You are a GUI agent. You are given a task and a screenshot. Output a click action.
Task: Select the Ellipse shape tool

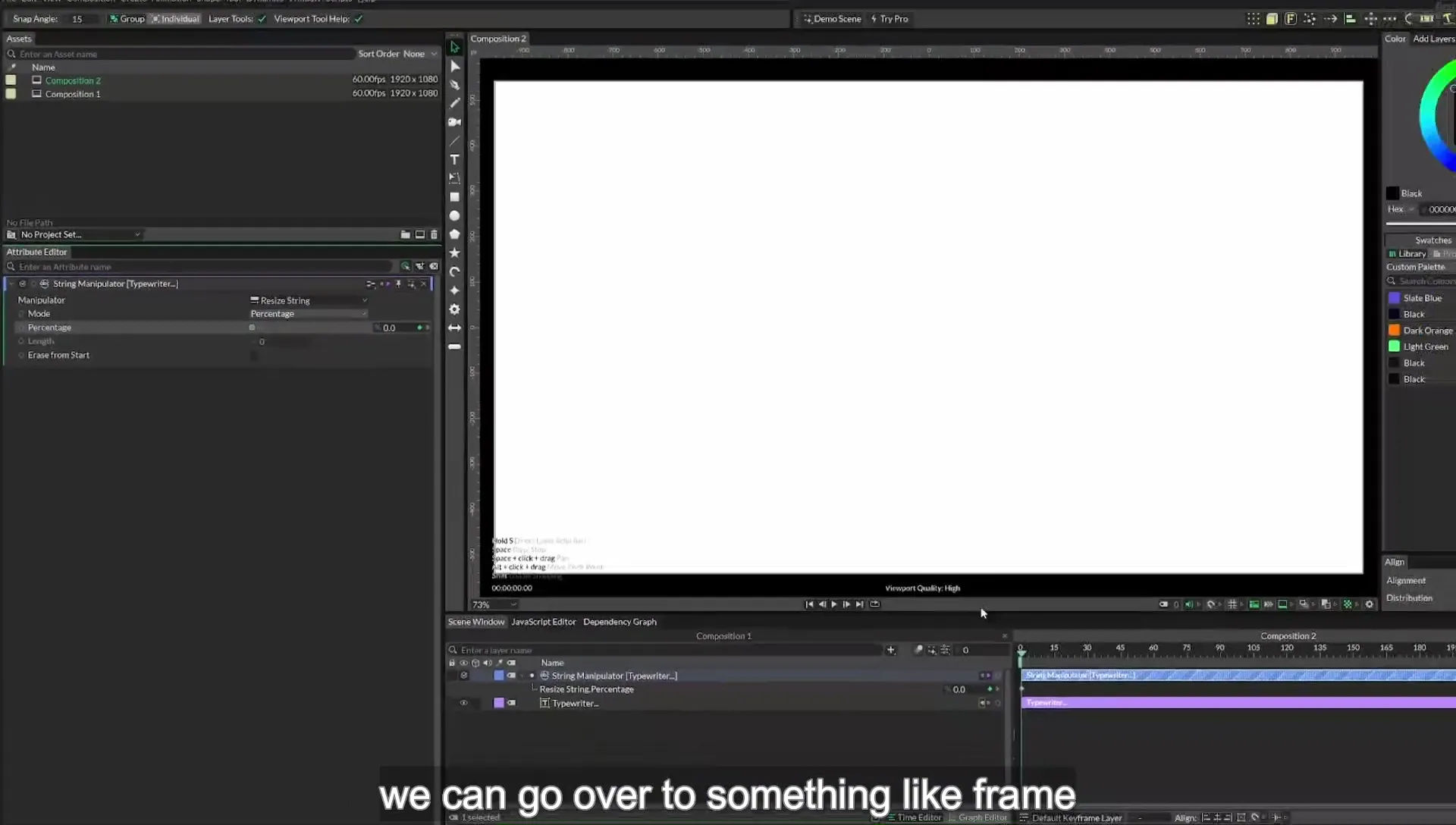[455, 216]
